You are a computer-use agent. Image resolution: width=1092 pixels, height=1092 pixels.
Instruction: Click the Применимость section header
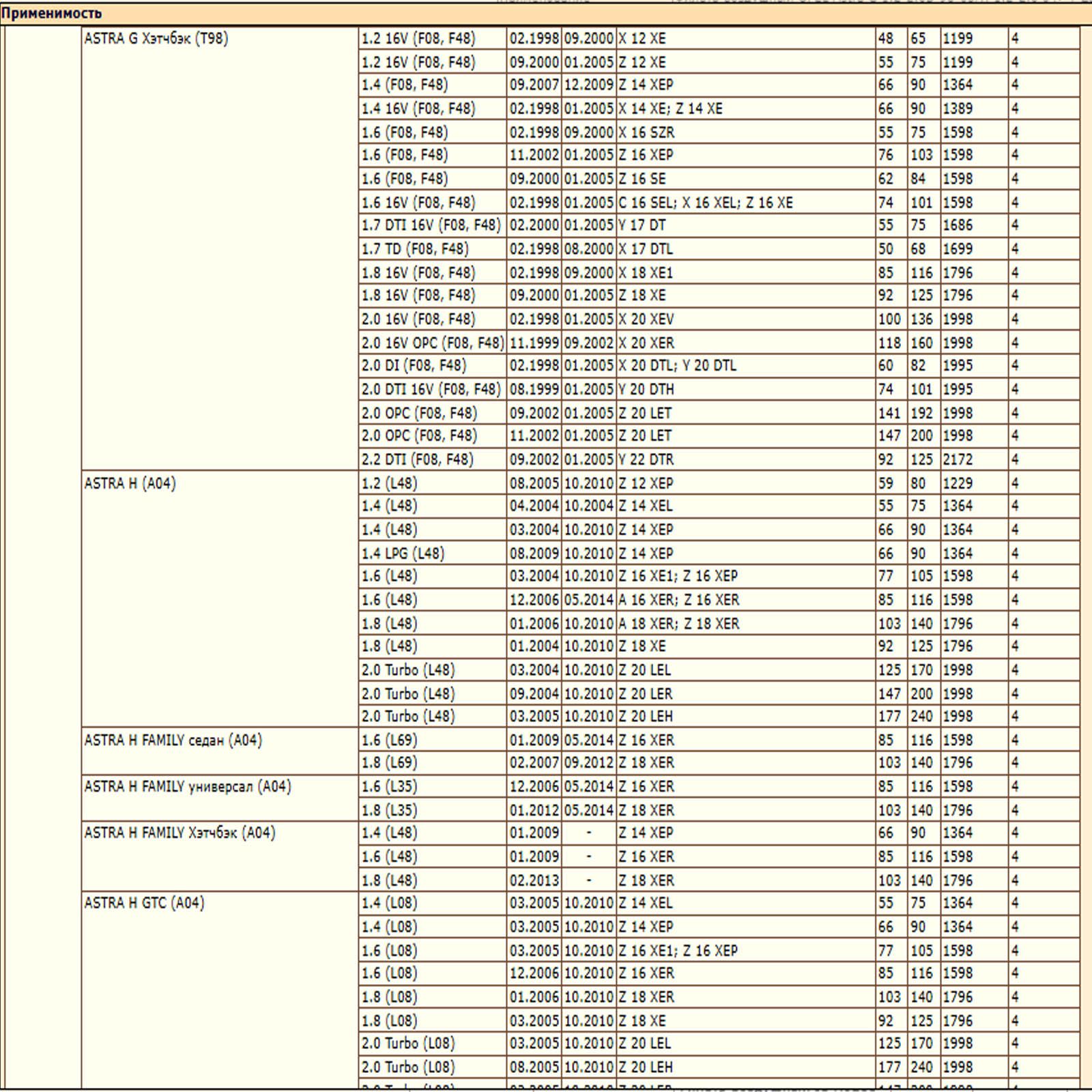tap(52, 13)
